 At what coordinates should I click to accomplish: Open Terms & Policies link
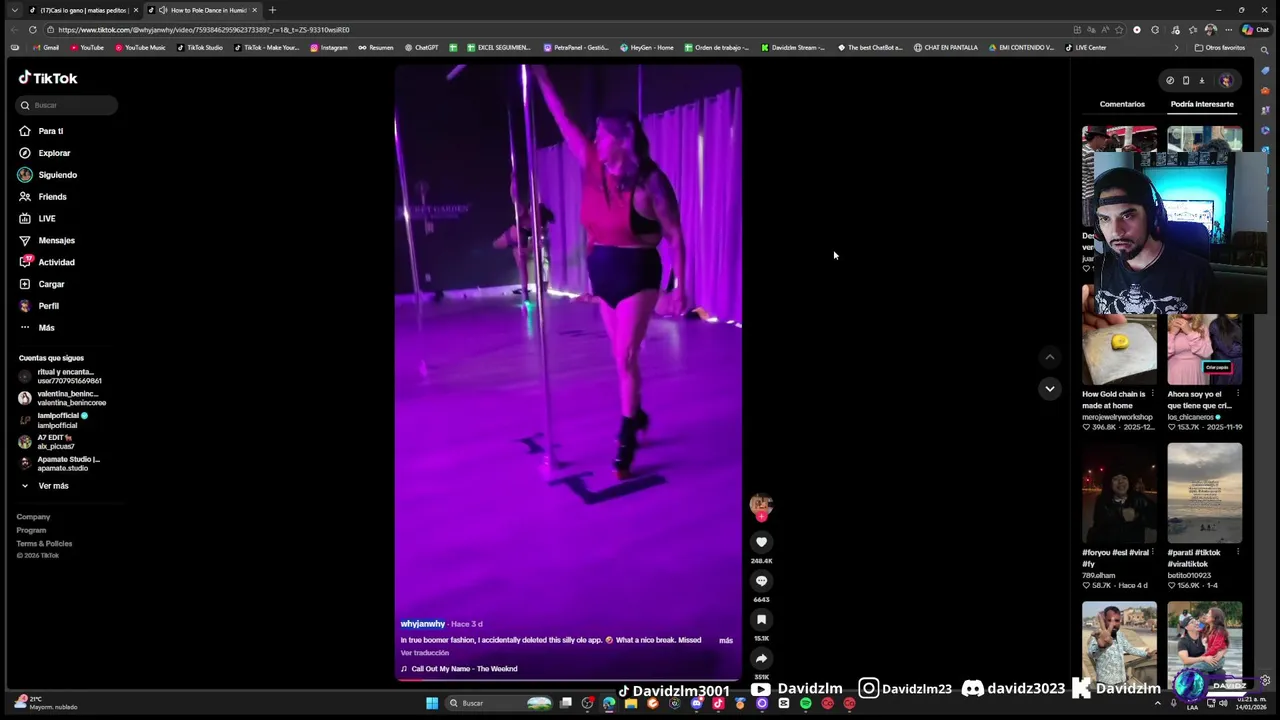[44, 543]
